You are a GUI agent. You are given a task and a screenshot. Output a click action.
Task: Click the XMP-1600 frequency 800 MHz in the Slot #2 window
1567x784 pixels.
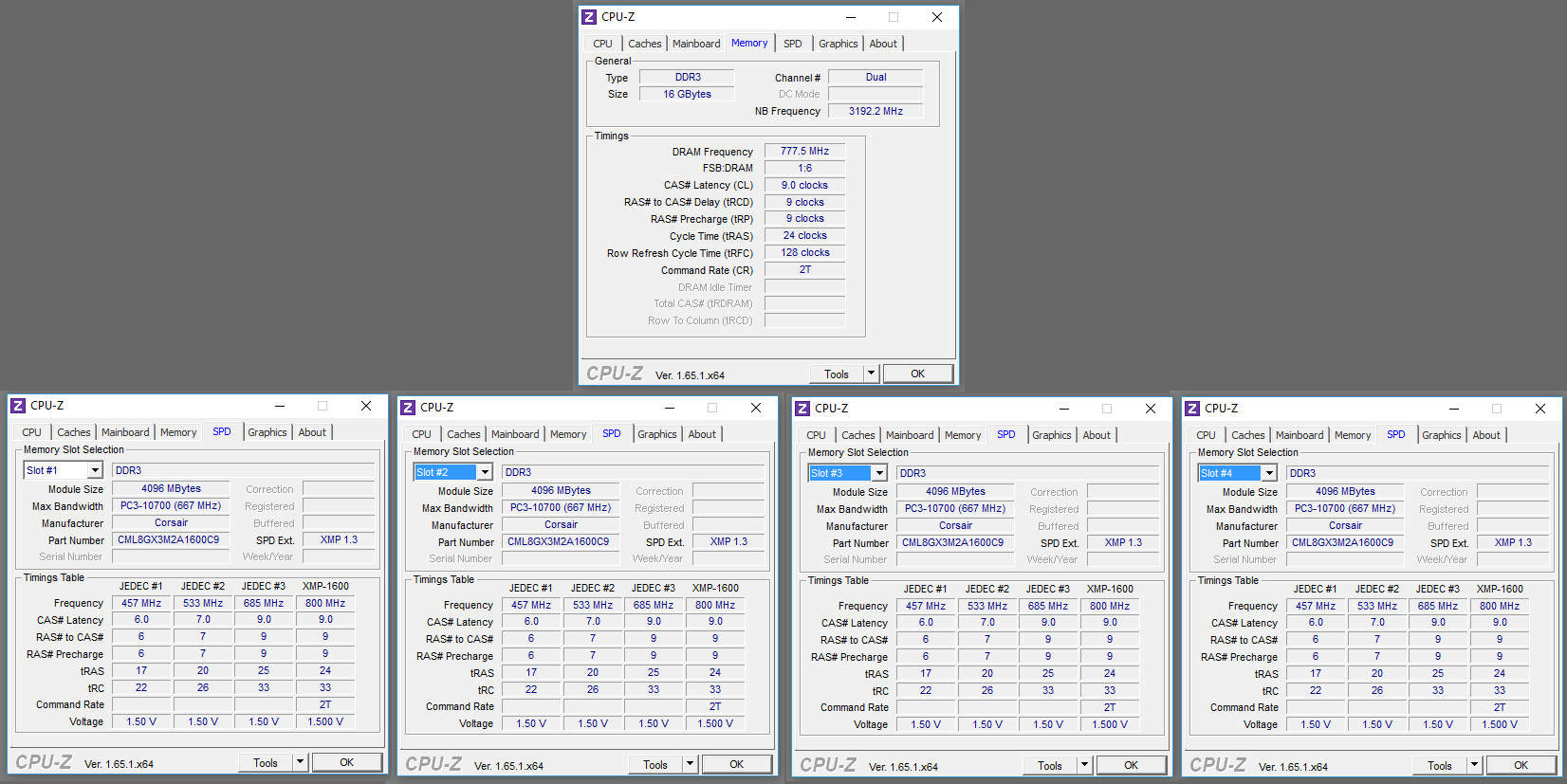[x=715, y=605]
